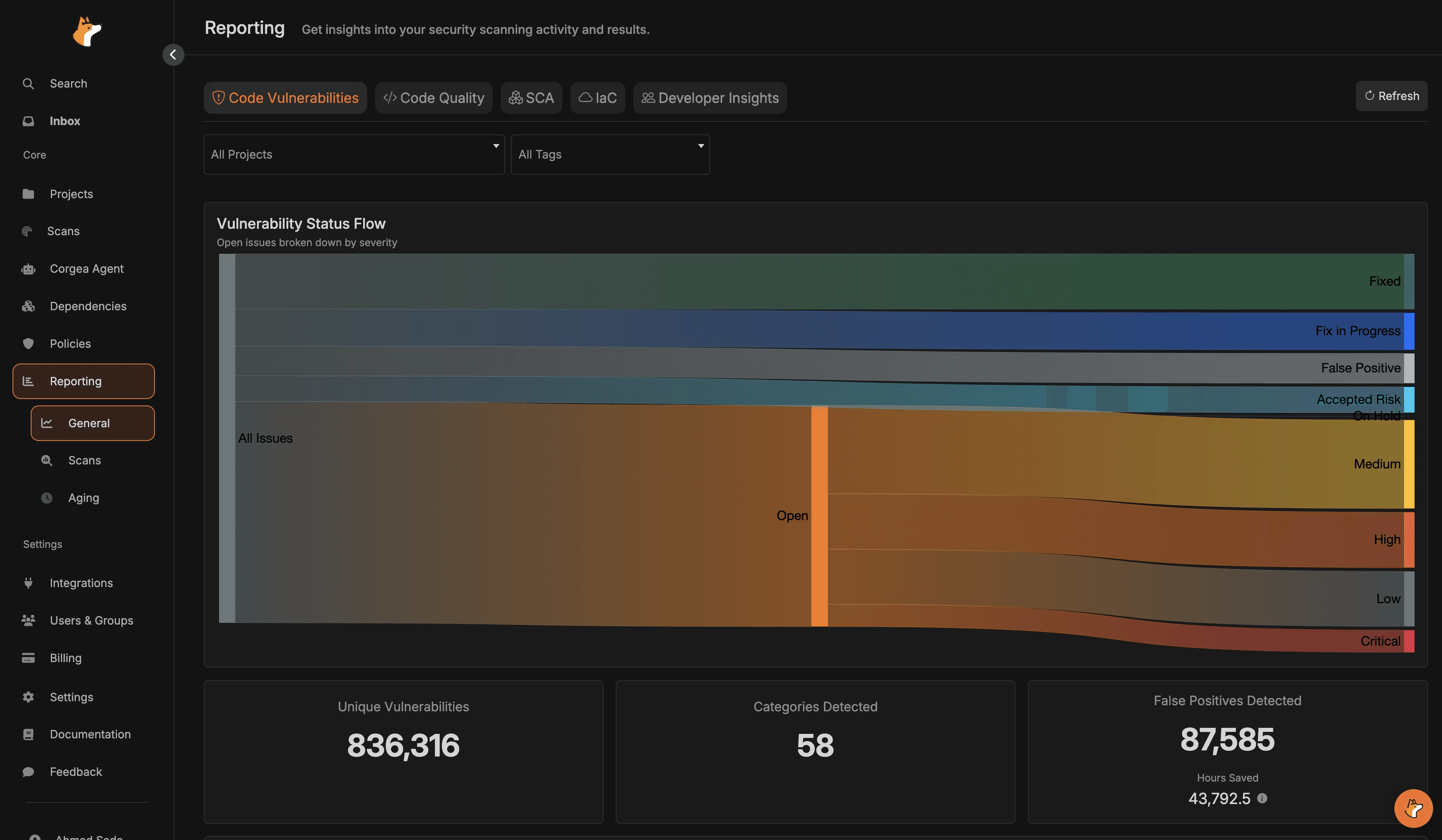Click the Aging clock icon
1442x840 pixels.
47,498
